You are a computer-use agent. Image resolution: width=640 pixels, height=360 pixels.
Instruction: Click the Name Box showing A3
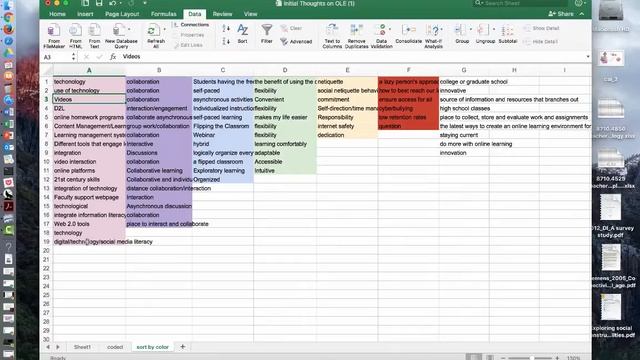coord(56,57)
